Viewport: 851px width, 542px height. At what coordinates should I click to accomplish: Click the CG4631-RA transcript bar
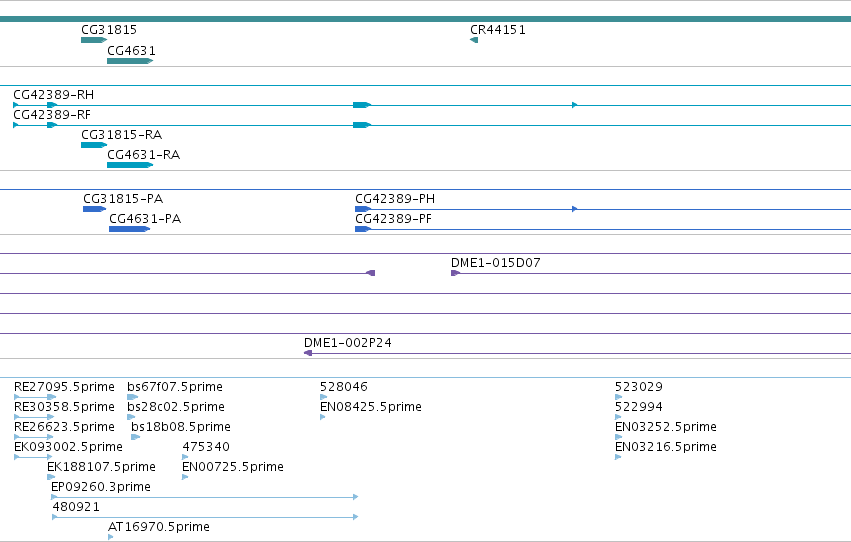click(130, 165)
